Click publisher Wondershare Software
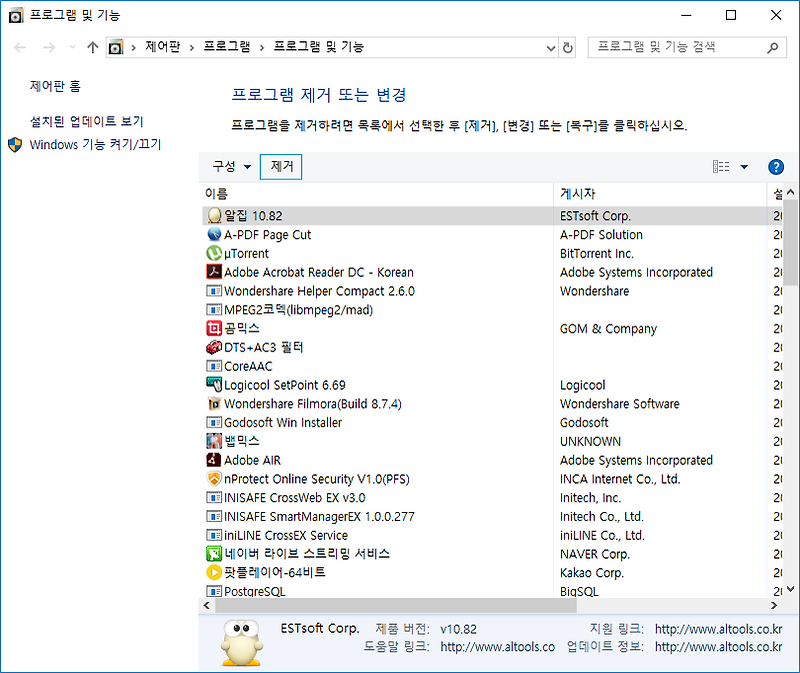 (x=619, y=404)
